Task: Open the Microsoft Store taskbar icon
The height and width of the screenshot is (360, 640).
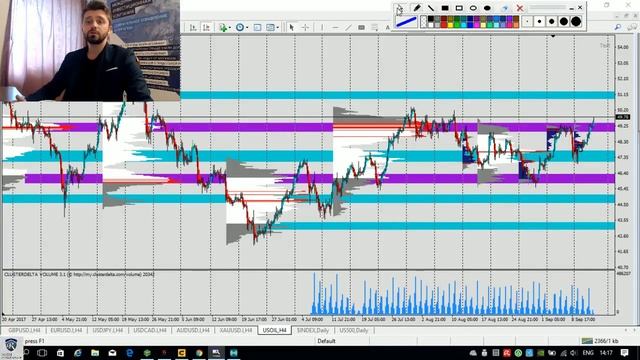Action: point(60,353)
